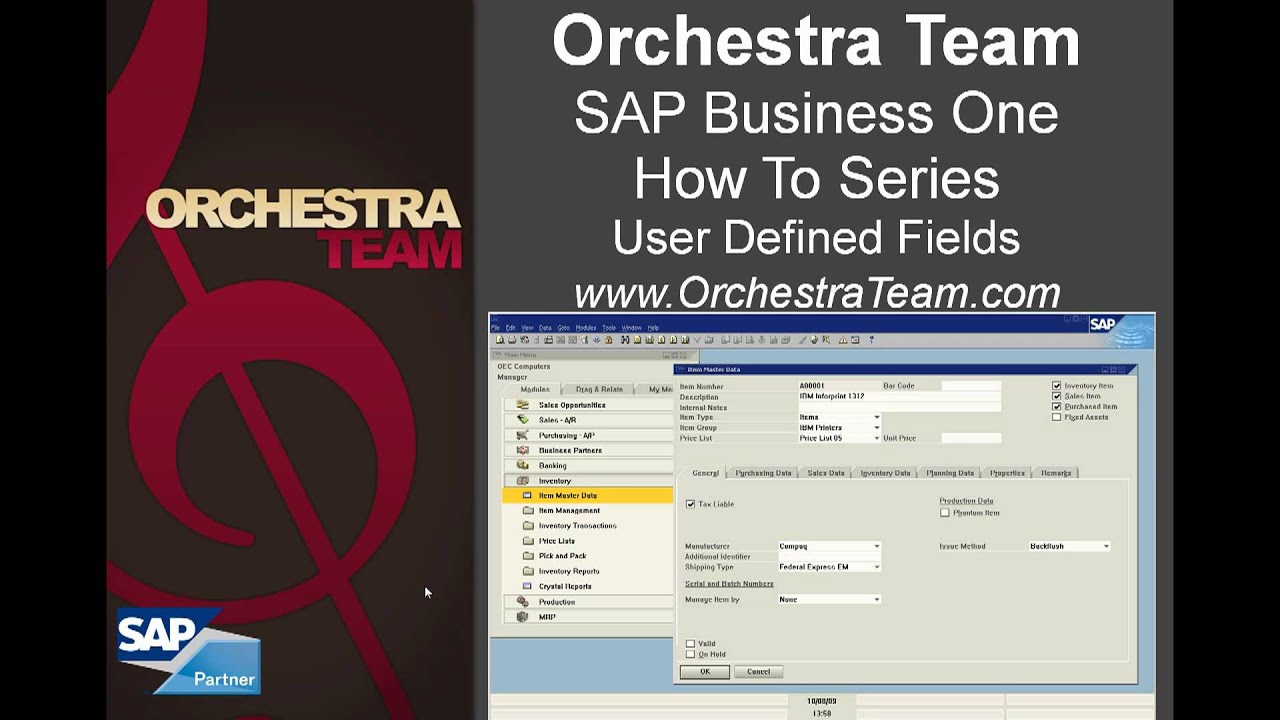The width and height of the screenshot is (1280, 720).
Task: Uncheck the Tax Liable checkbox
Action: pos(690,504)
